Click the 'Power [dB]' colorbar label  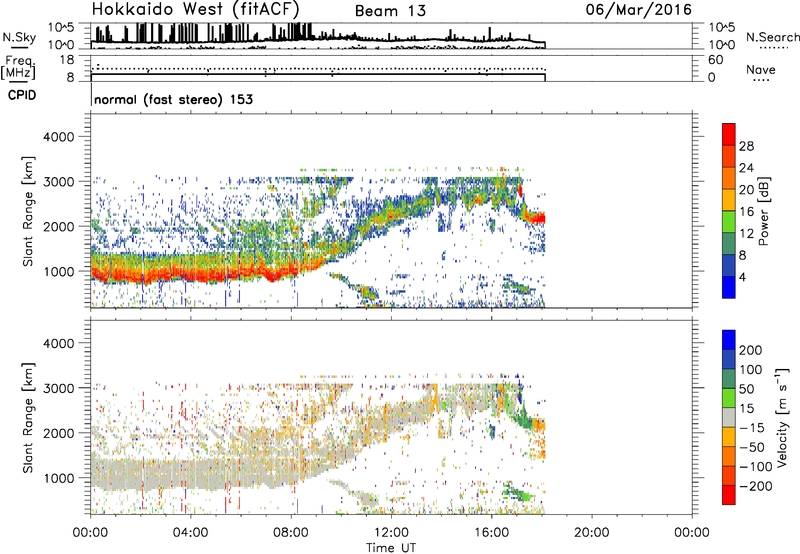(763, 211)
